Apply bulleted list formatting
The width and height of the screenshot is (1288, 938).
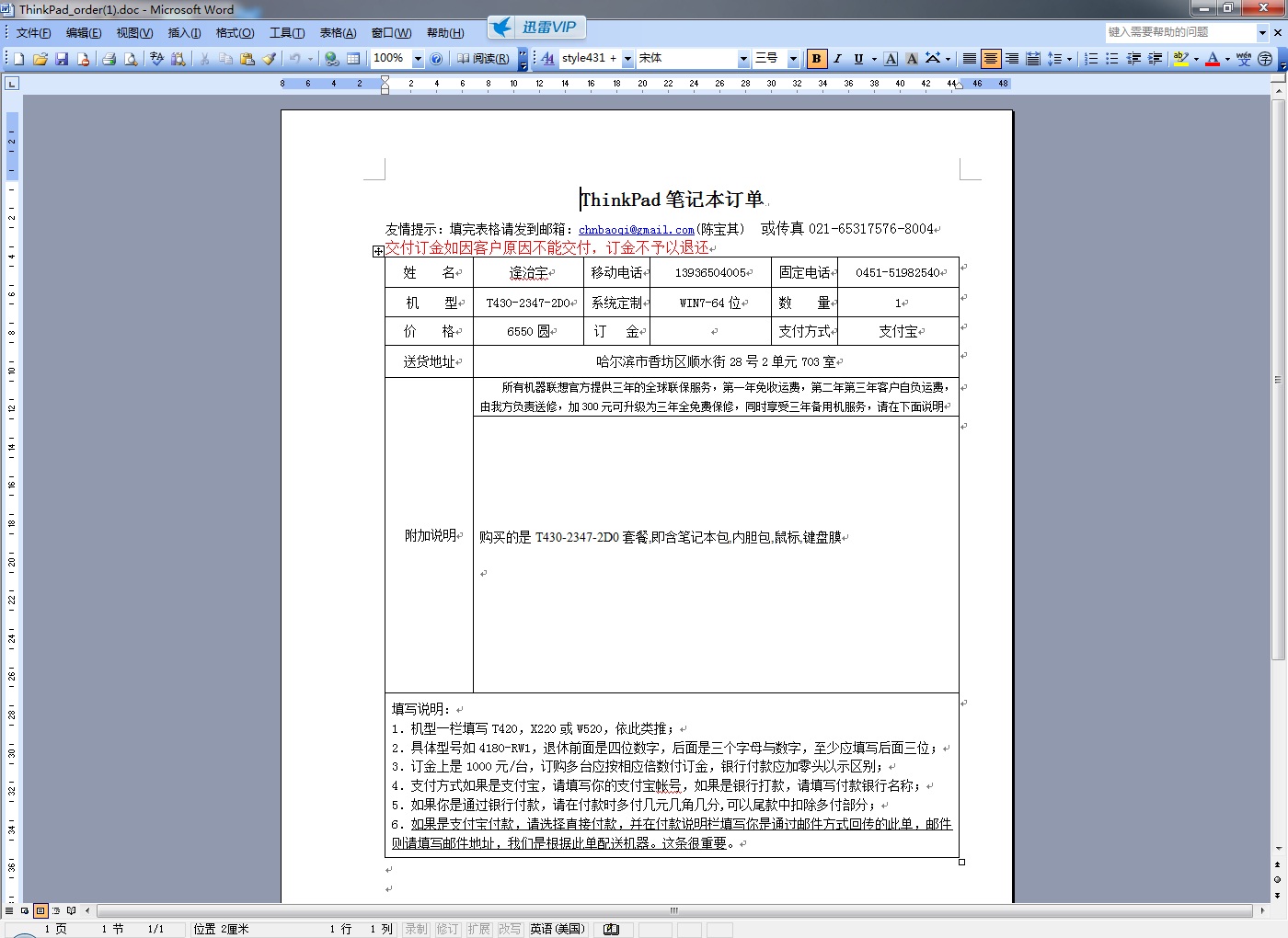click(1112, 59)
